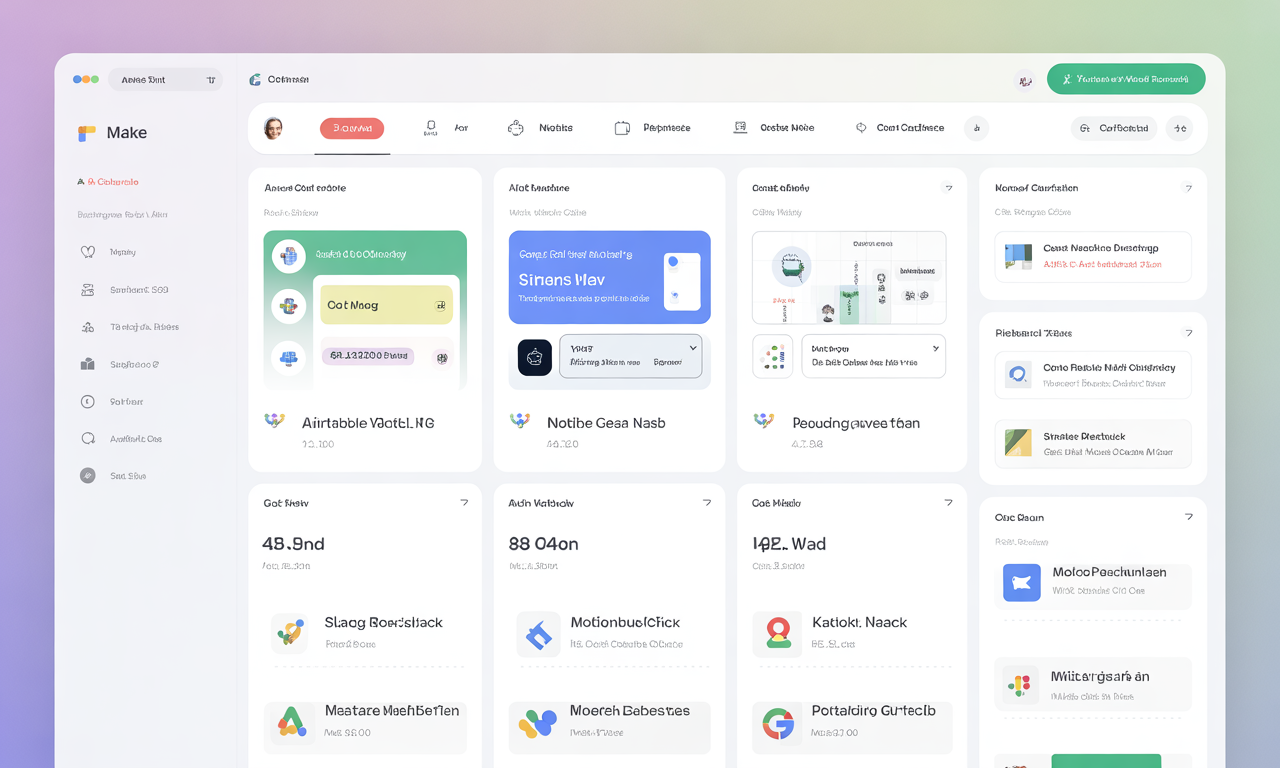Expand the top-right card's chevron menu
The width and height of the screenshot is (1280, 768).
coord(1188,186)
